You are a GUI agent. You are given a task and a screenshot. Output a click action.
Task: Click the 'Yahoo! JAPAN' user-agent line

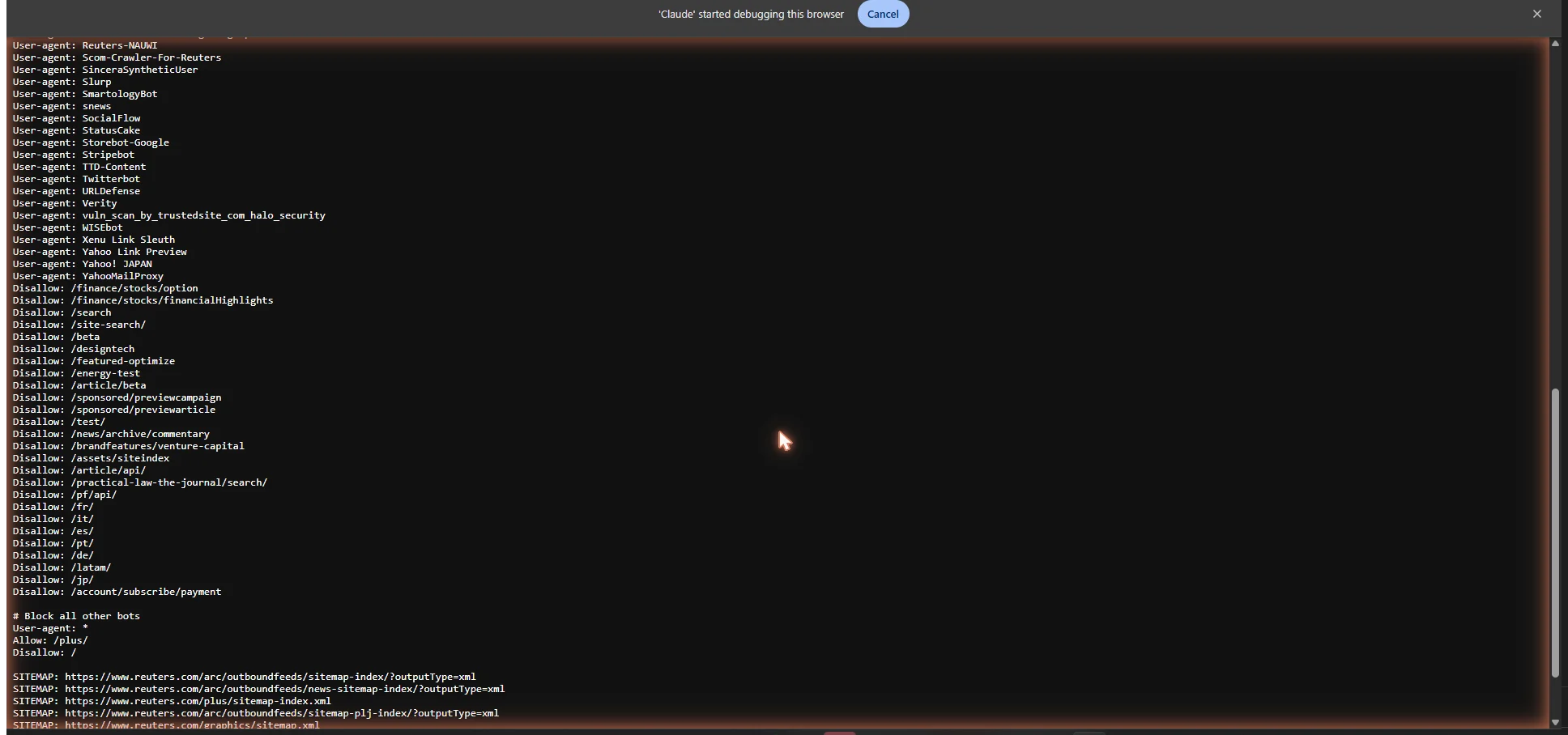(x=82, y=264)
